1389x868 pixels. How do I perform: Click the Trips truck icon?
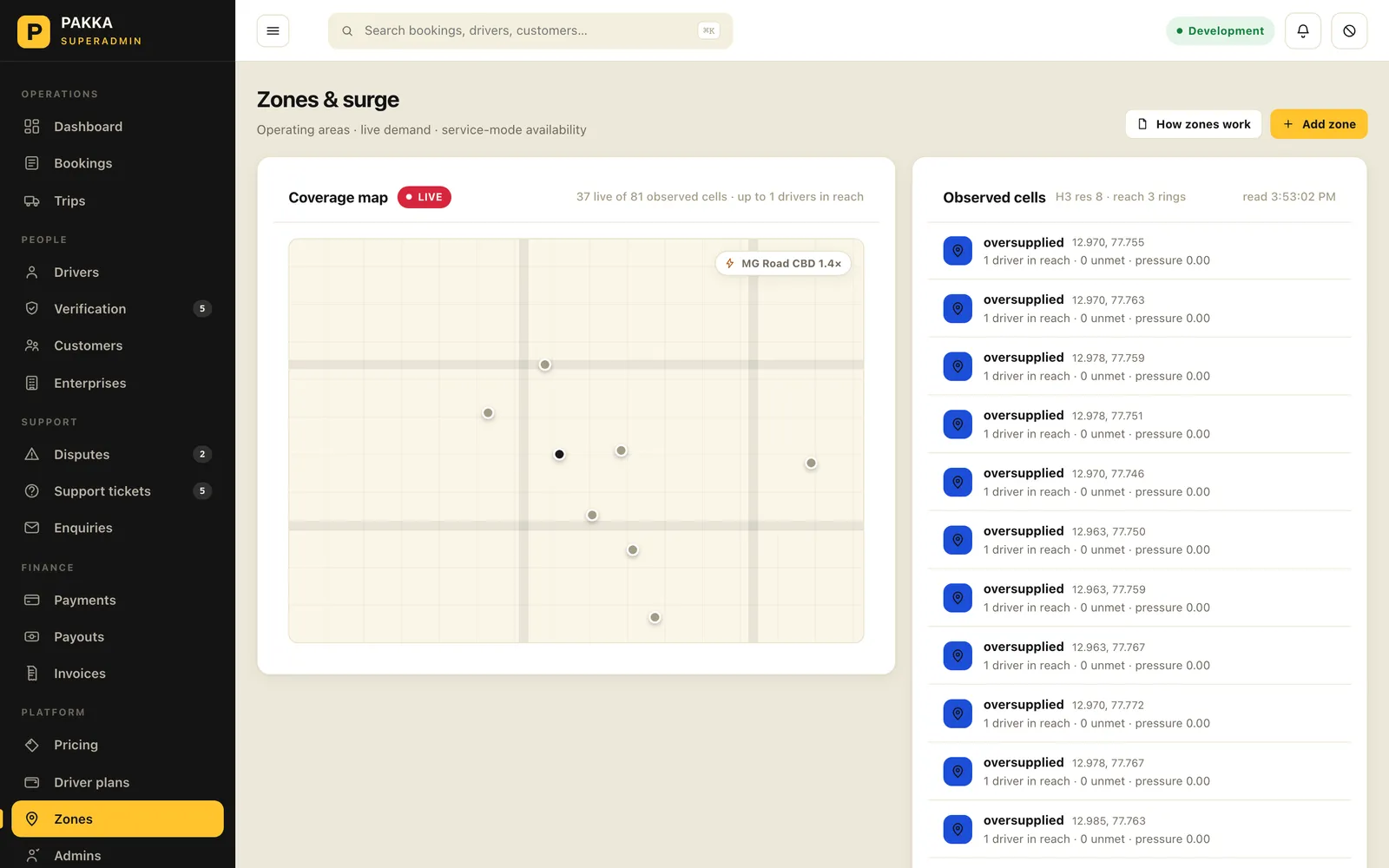click(x=32, y=201)
